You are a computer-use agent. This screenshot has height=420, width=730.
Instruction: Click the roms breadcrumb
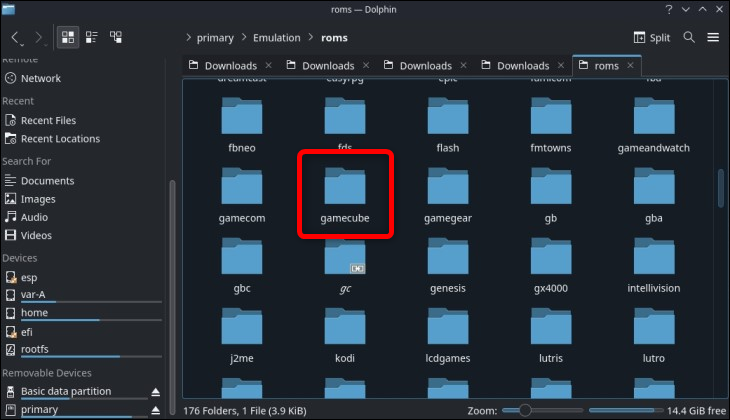click(334, 38)
